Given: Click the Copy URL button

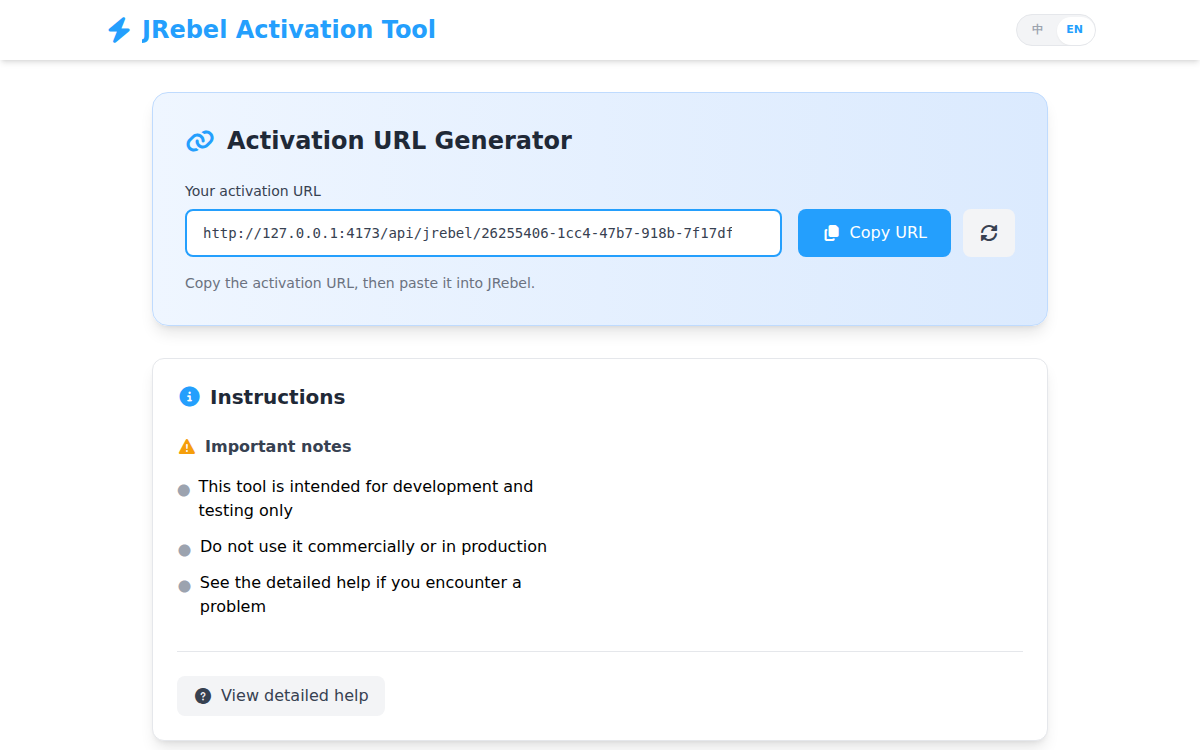Looking at the screenshot, I should click(874, 233).
